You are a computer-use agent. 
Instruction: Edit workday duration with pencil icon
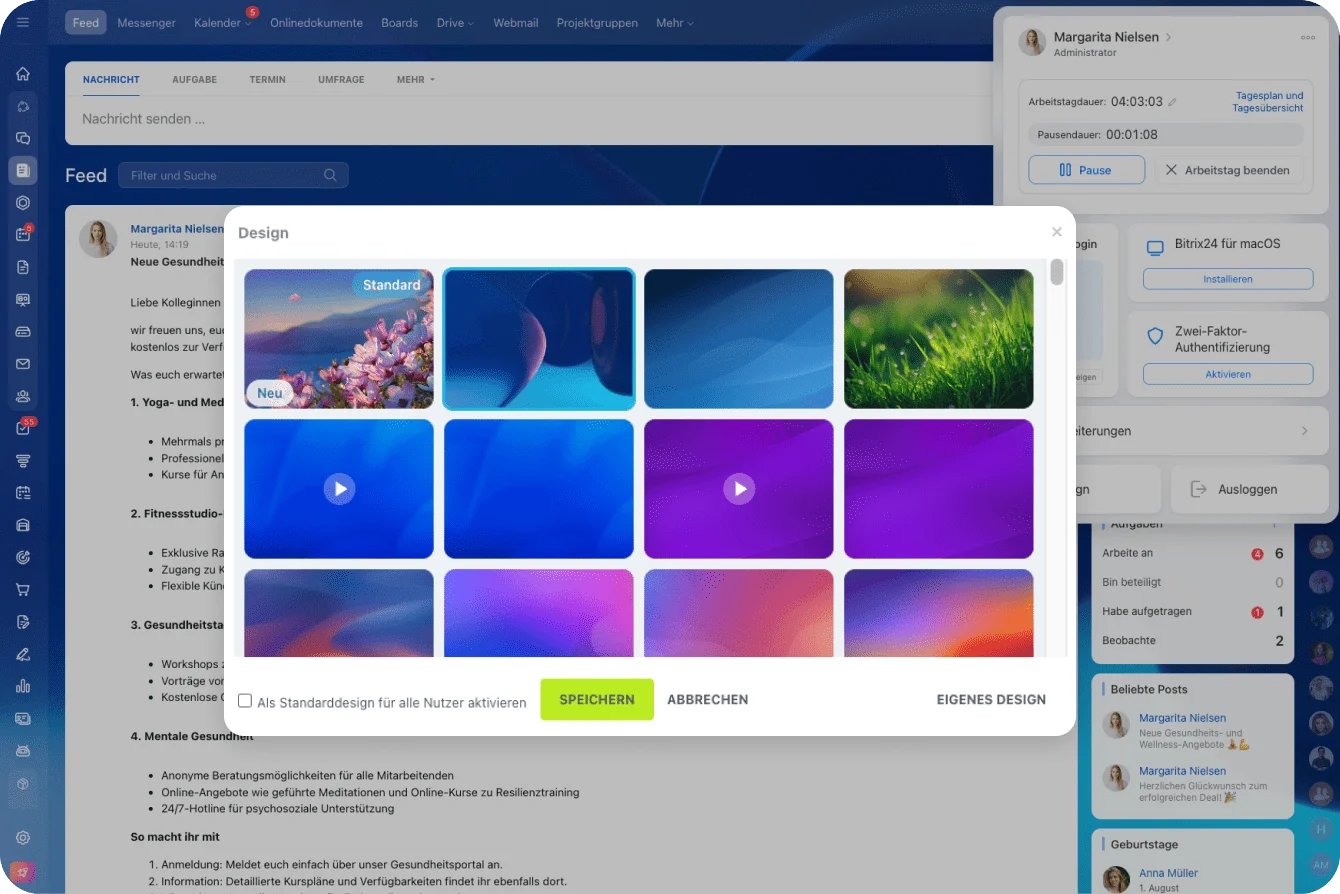(1173, 102)
